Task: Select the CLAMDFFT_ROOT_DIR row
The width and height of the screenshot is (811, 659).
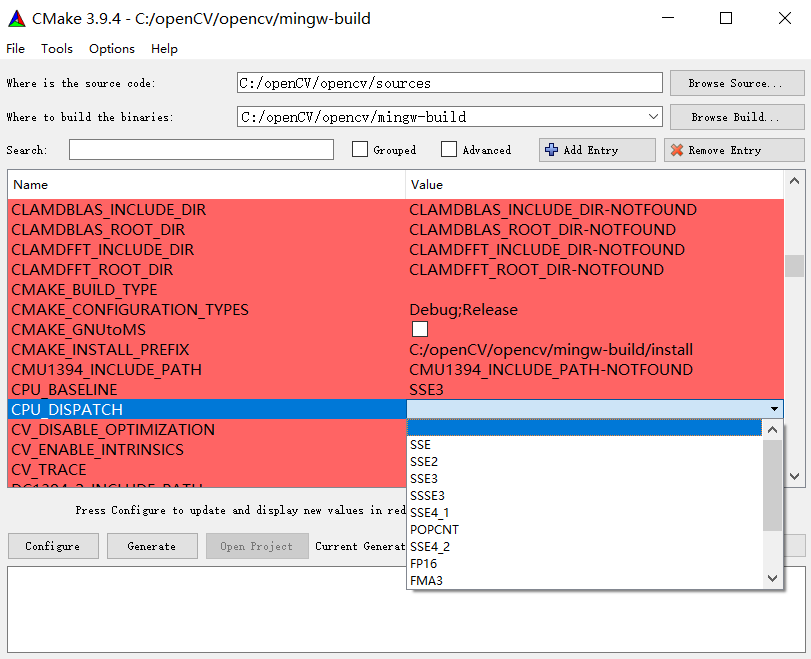Action: tap(396, 269)
